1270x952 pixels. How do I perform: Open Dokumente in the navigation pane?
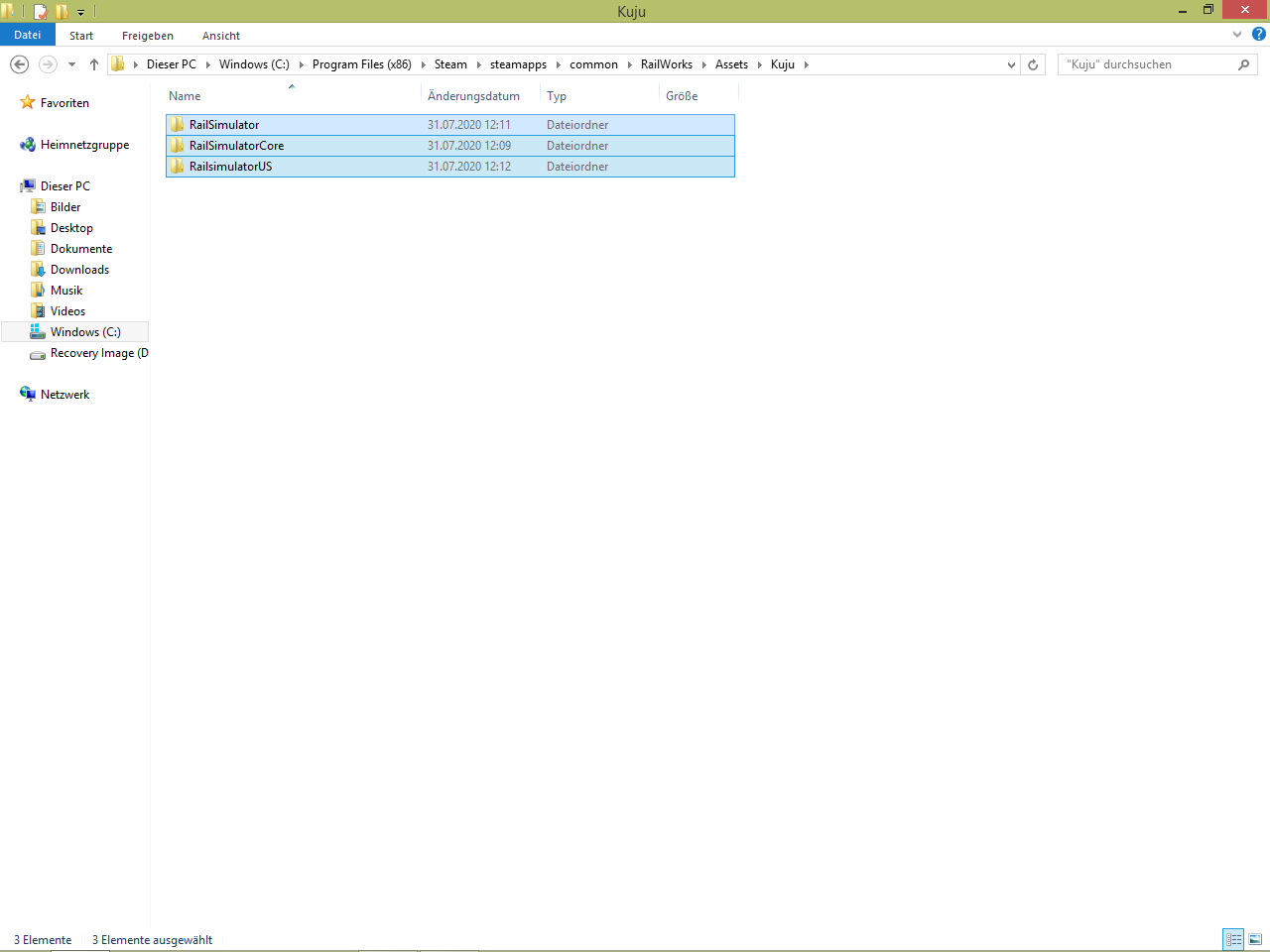[x=81, y=249]
